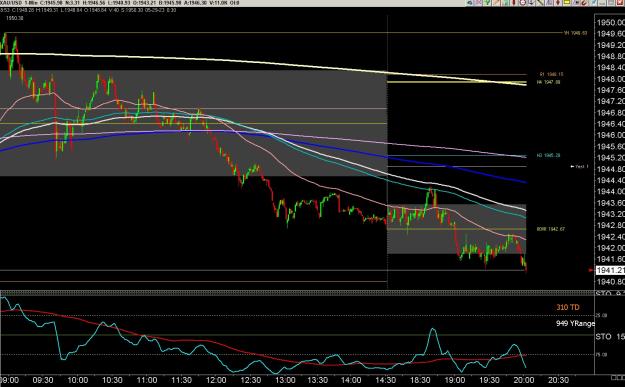Click the 1948.00 price axis label
This screenshot has width=625, height=387.
coord(610,79)
